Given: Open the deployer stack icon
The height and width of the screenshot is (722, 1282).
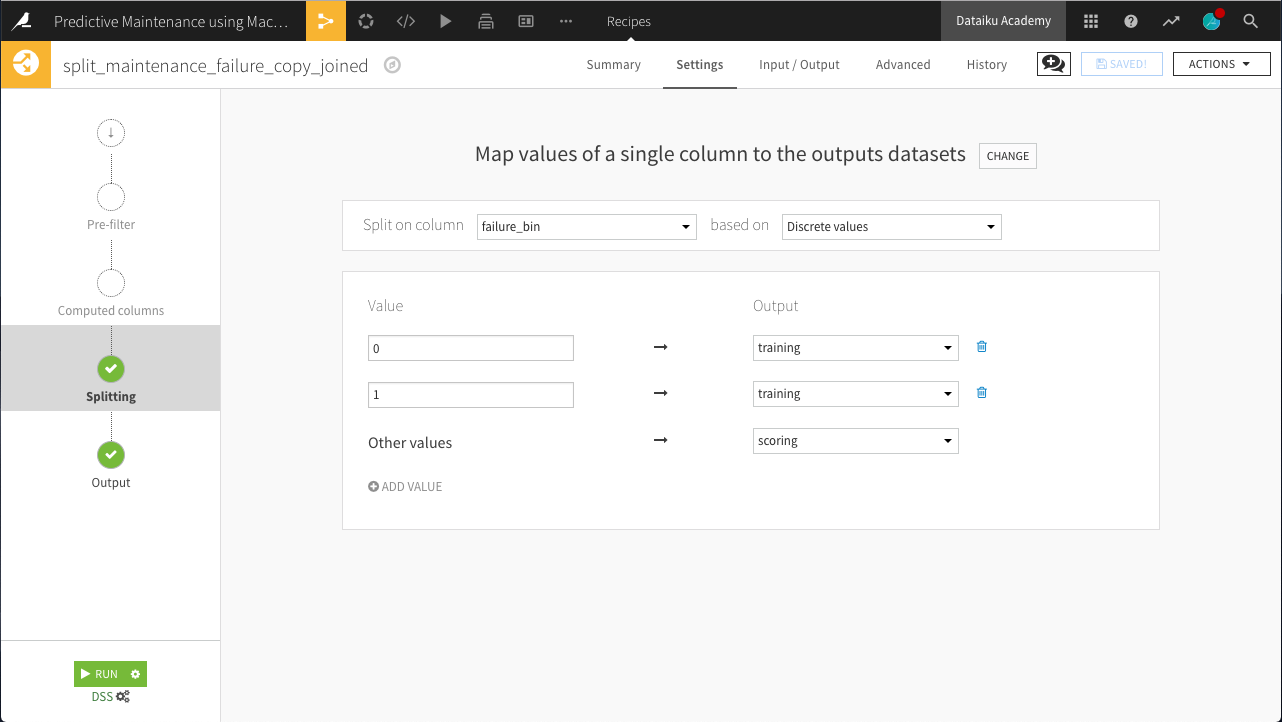Looking at the screenshot, I should point(486,21).
